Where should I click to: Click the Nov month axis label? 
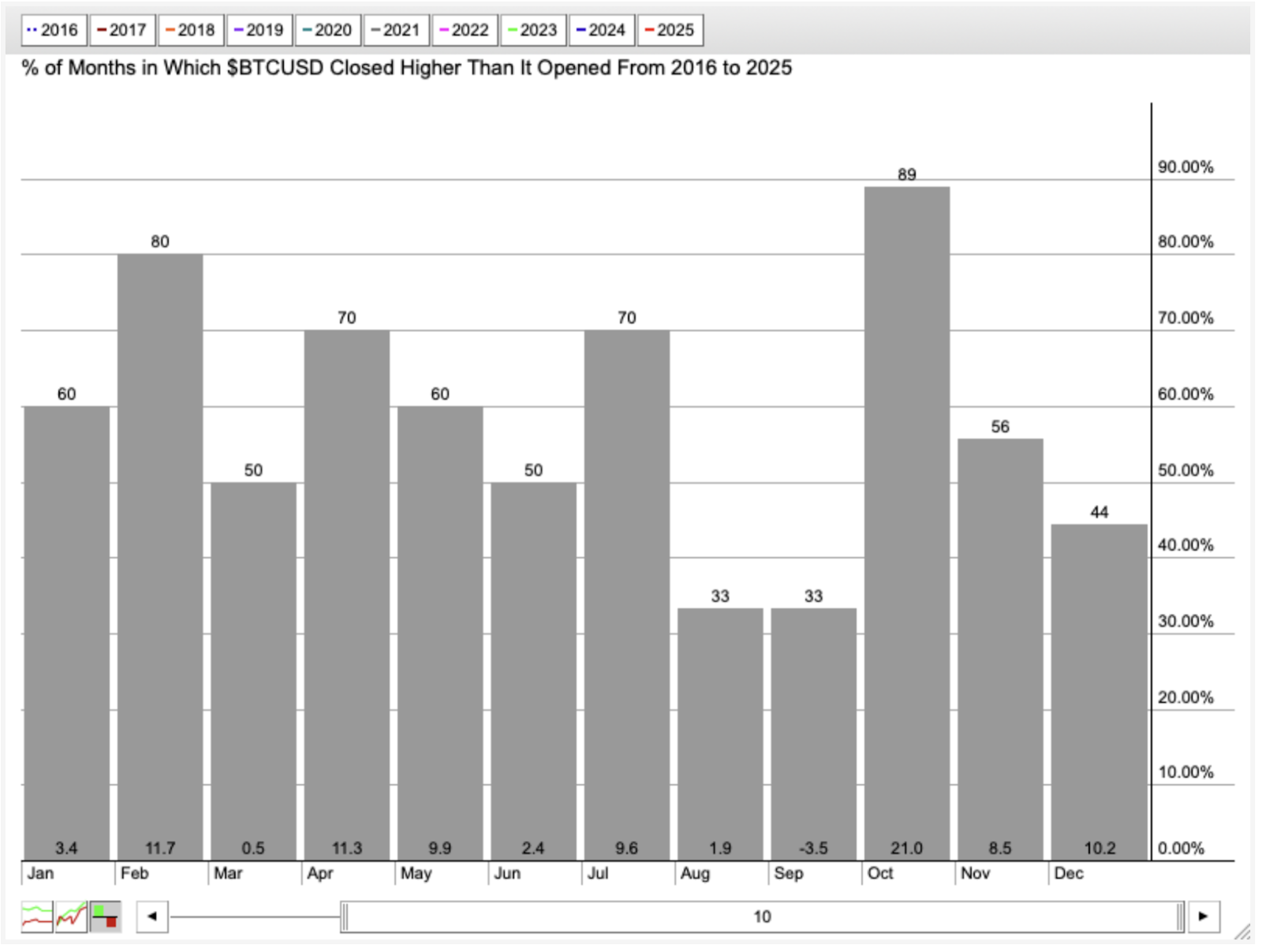tap(975, 873)
